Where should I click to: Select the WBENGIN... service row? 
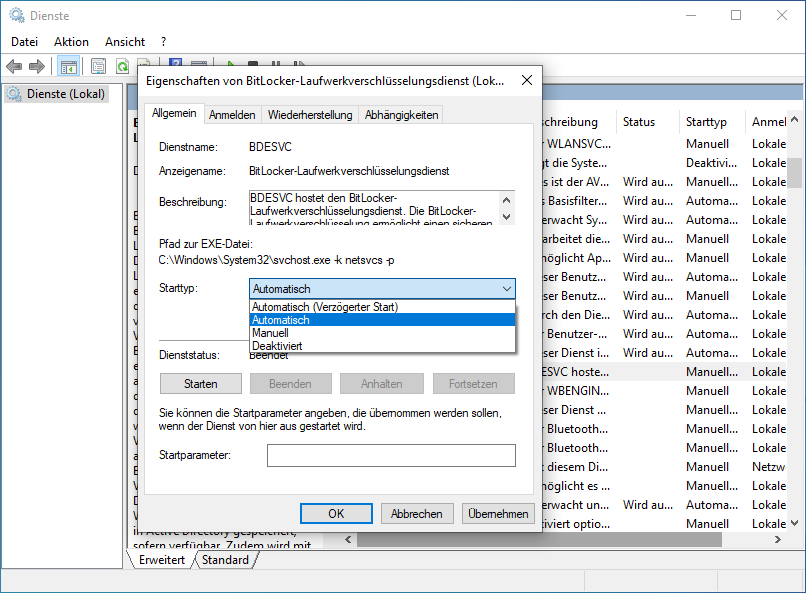[x=665, y=391]
